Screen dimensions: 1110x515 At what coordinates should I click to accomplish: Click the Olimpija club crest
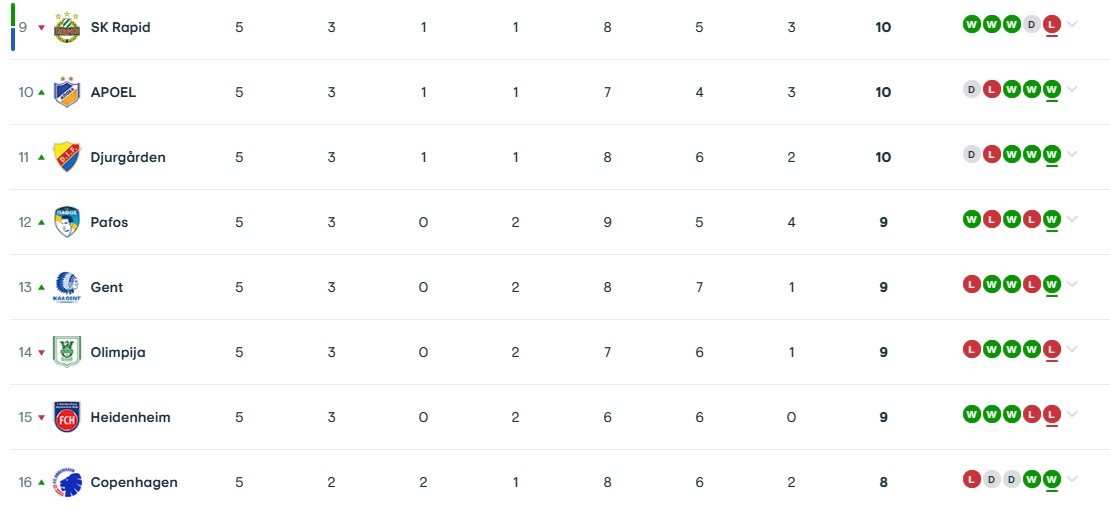[67, 352]
